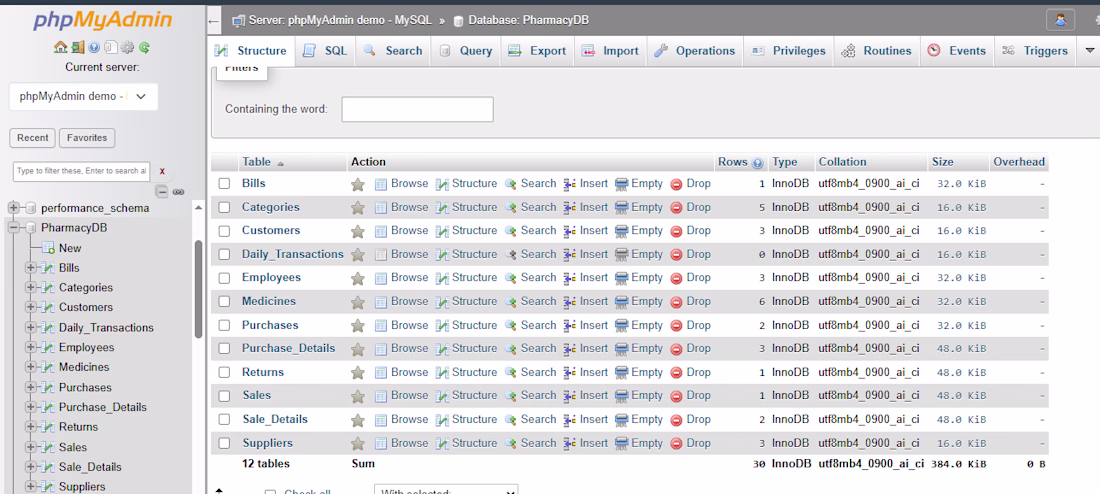Click the Rows column help icon
The height and width of the screenshot is (494, 1100).
tap(758, 163)
